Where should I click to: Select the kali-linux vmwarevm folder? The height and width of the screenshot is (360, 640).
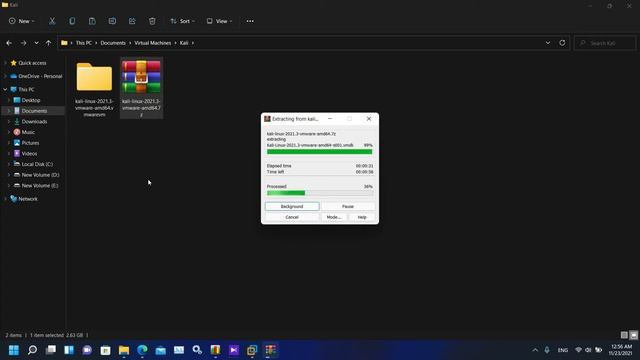click(x=94, y=88)
